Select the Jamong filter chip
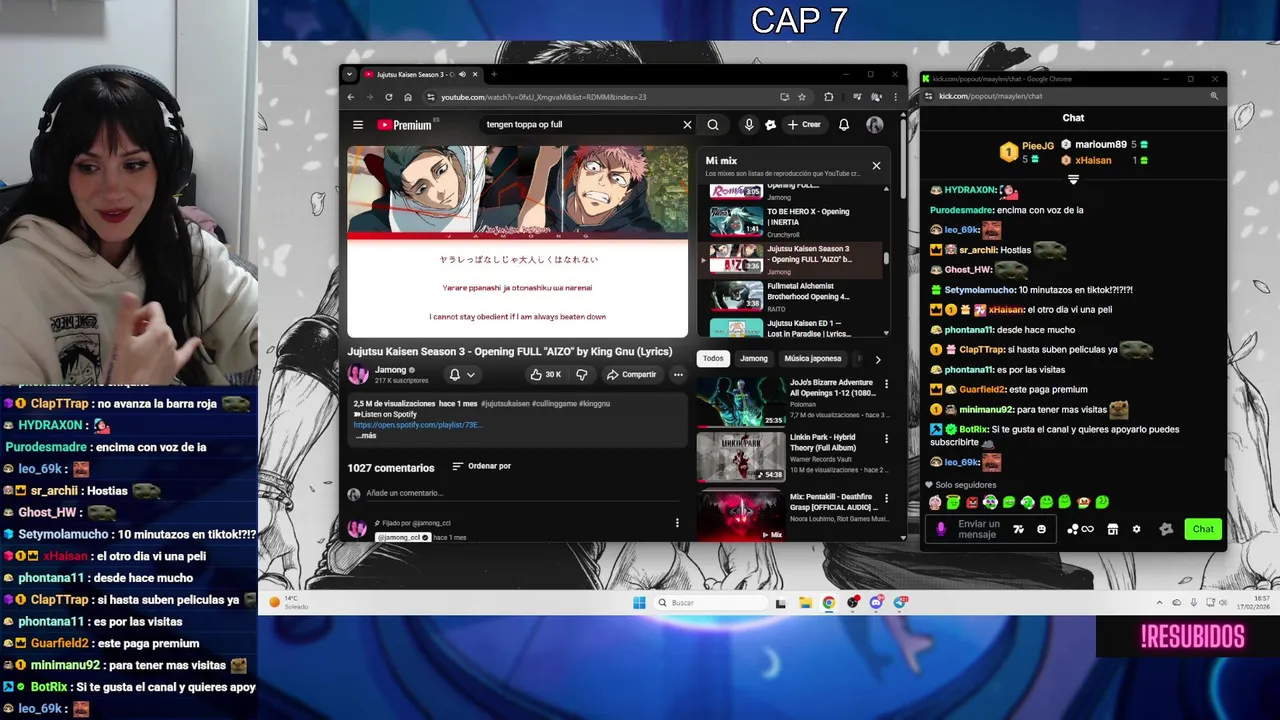 point(754,358)
